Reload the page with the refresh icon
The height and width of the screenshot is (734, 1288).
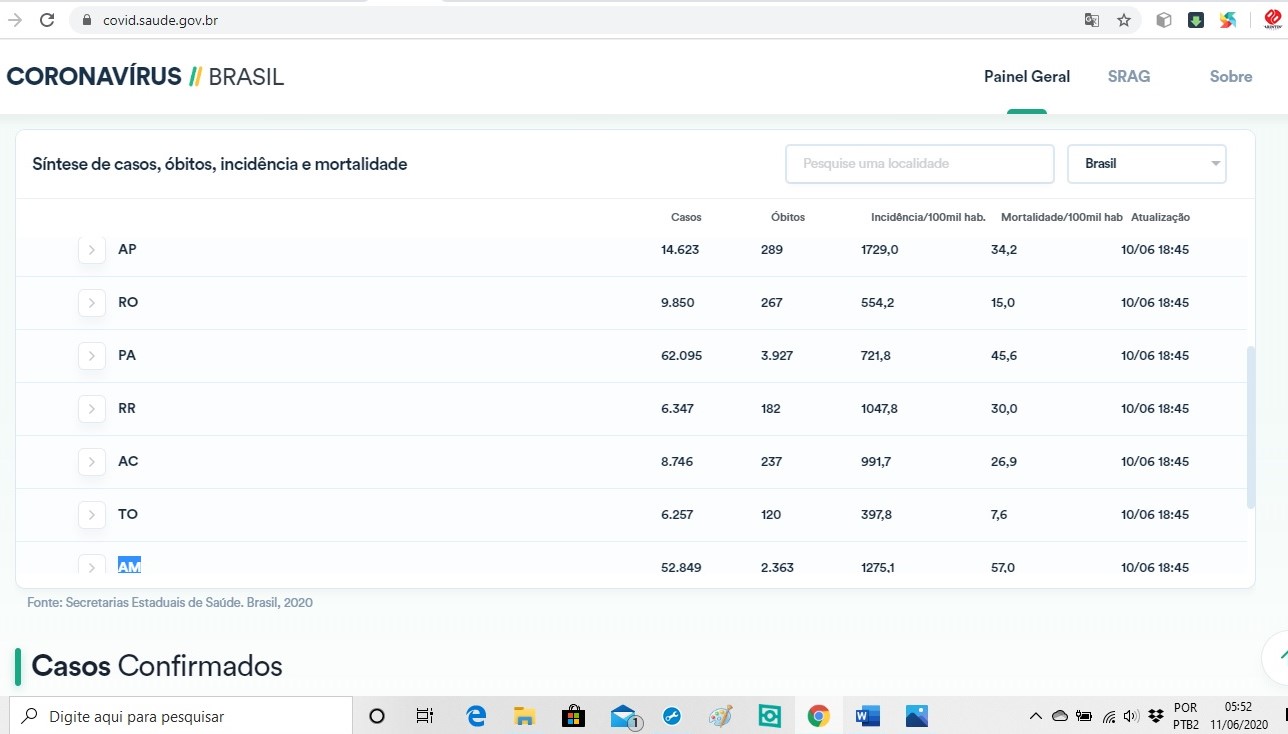tap(46, 20)
